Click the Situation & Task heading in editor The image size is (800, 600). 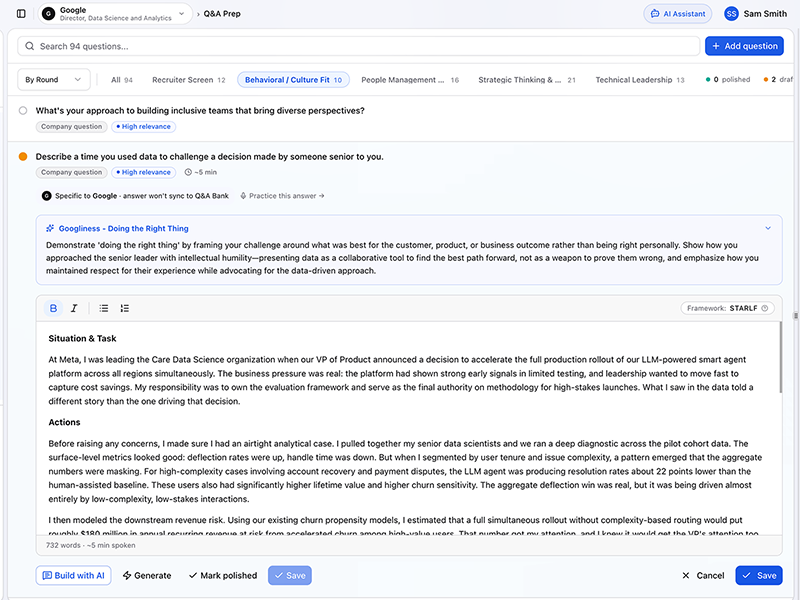(82, 338)
